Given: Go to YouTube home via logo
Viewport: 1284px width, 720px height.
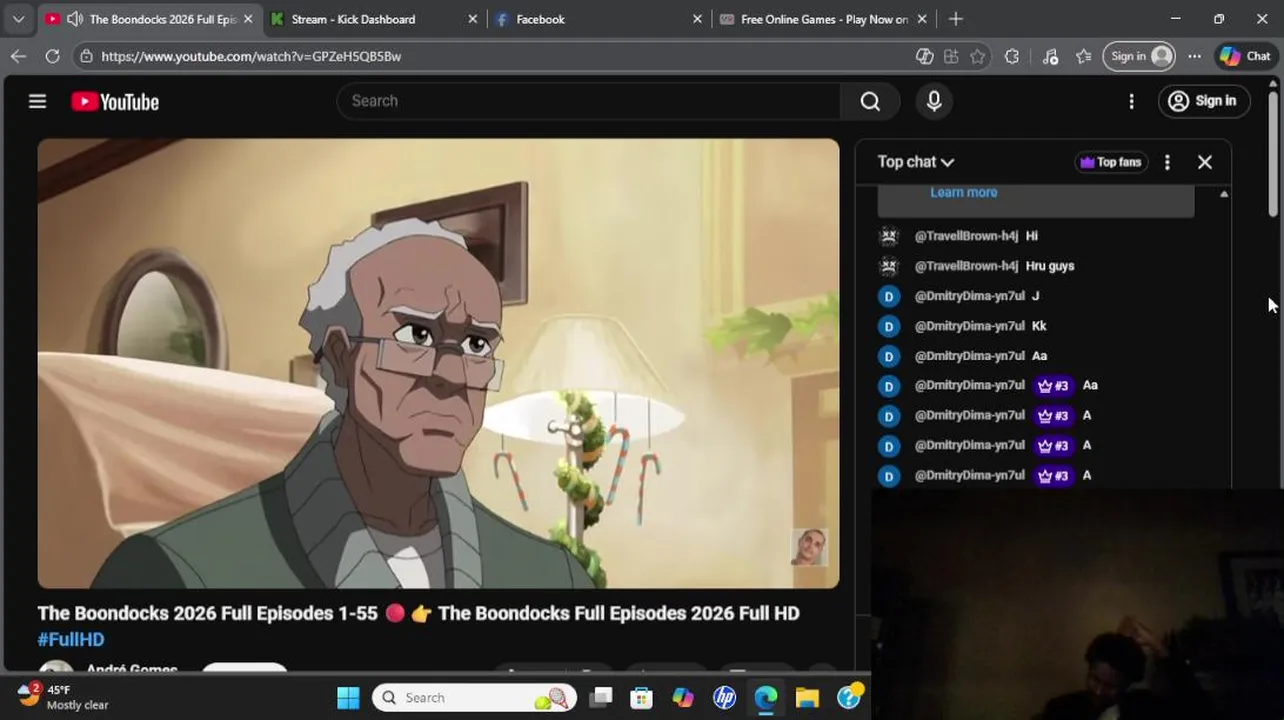Looking at the screenshot, I should (115, 102).
